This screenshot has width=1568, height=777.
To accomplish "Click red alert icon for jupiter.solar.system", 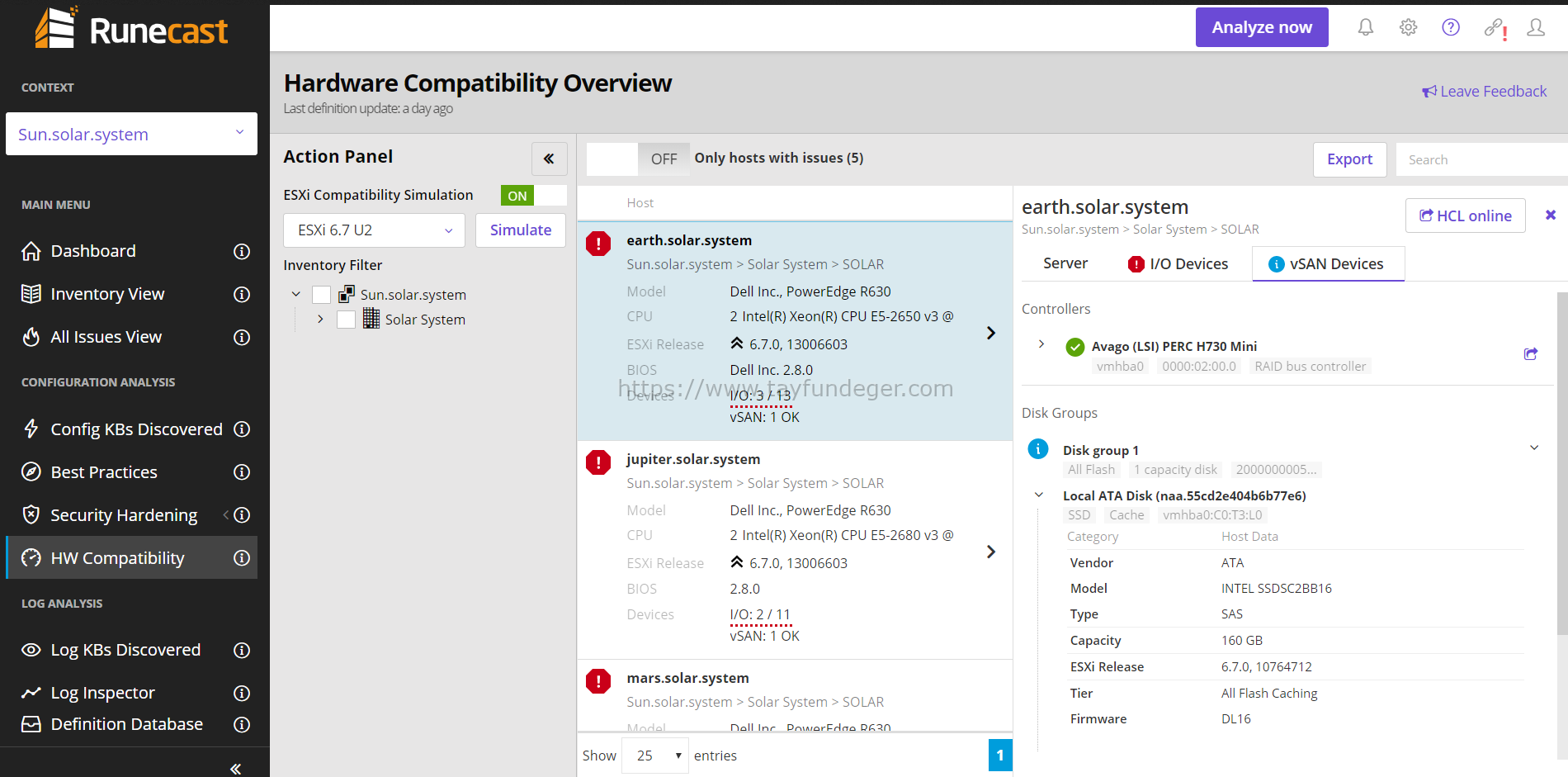I will pos(598,462).
